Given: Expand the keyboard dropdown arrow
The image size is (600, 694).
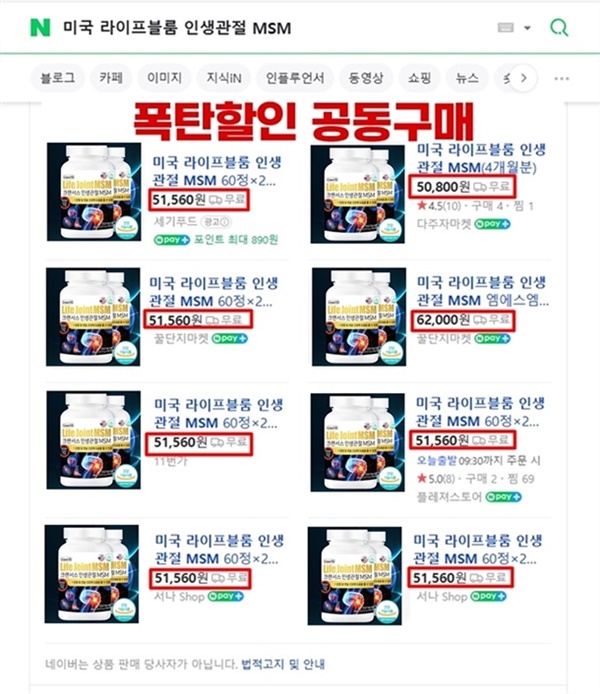Looking at the screenshot, I should point(527,28).
